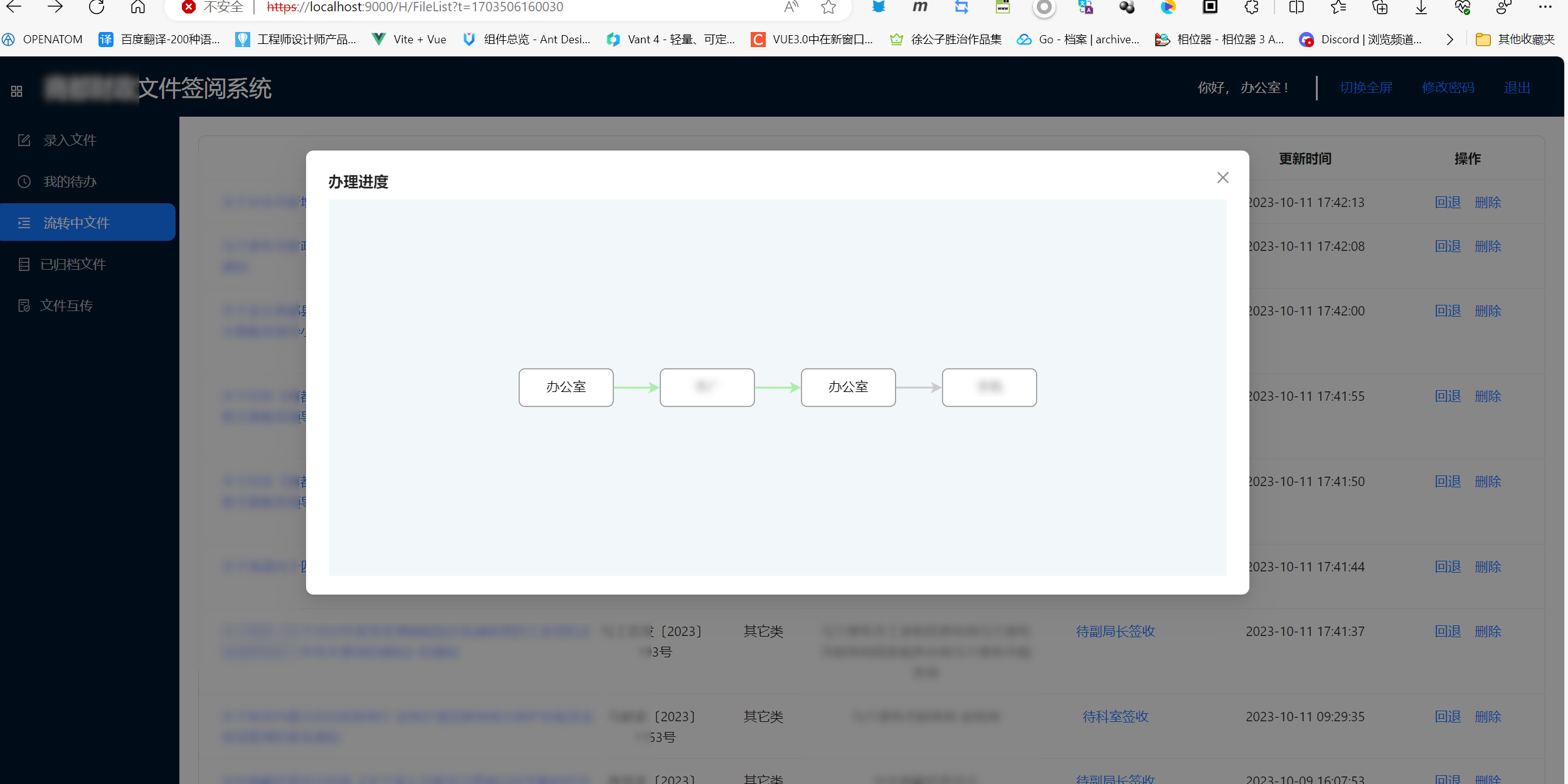Image resolution: width=1568 pixels, height=784 pixels.
Task: Click 回退 for the 17:42:08 row
Action: click(1448, 246)
